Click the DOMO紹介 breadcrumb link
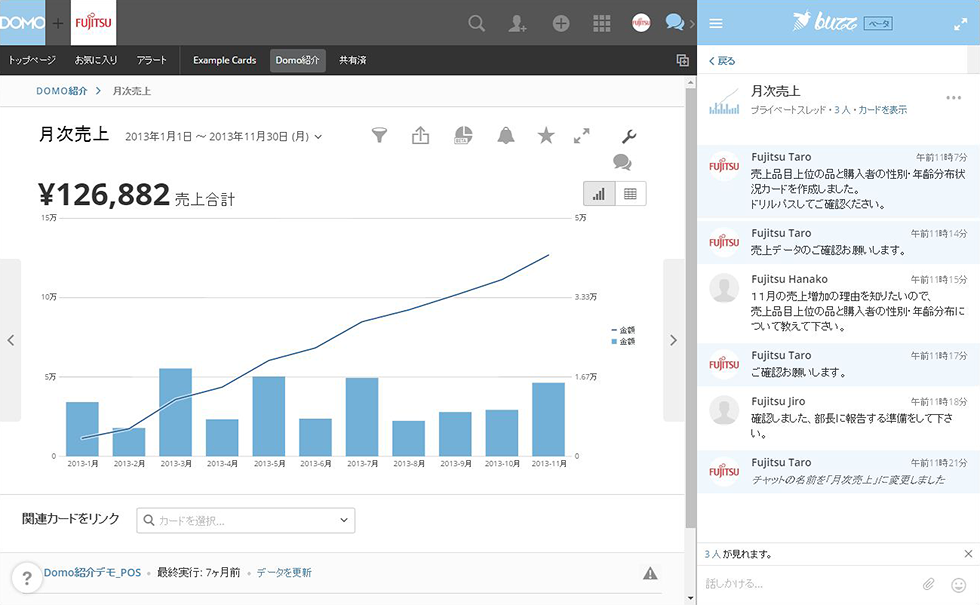This screenshot has height=613, width=980. tap(61, 91)
